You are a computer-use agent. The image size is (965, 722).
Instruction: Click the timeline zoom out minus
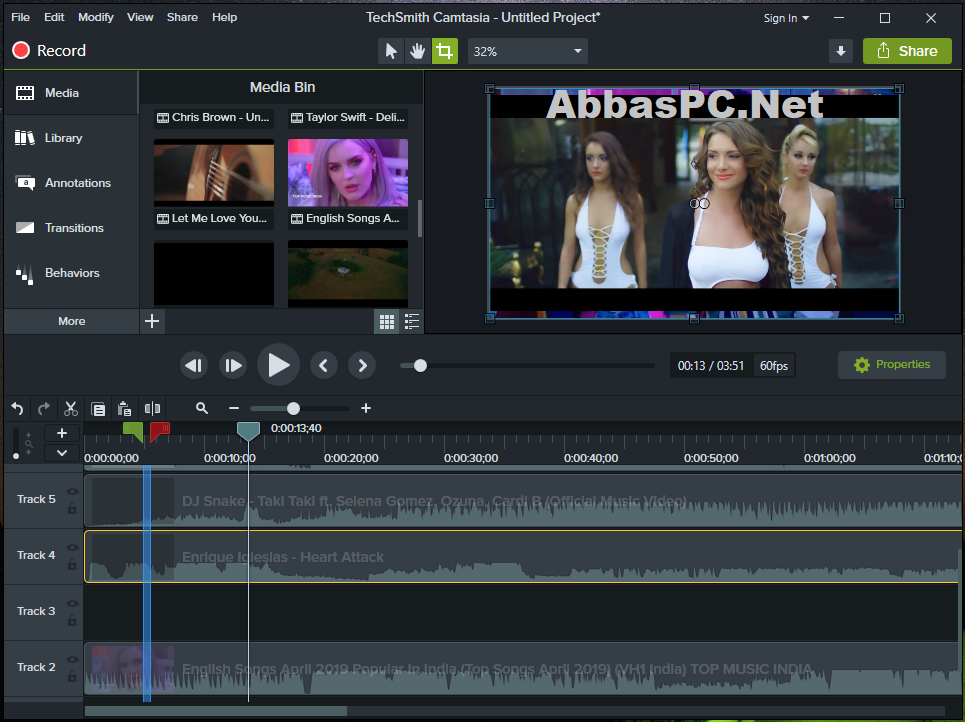(234, 408)
